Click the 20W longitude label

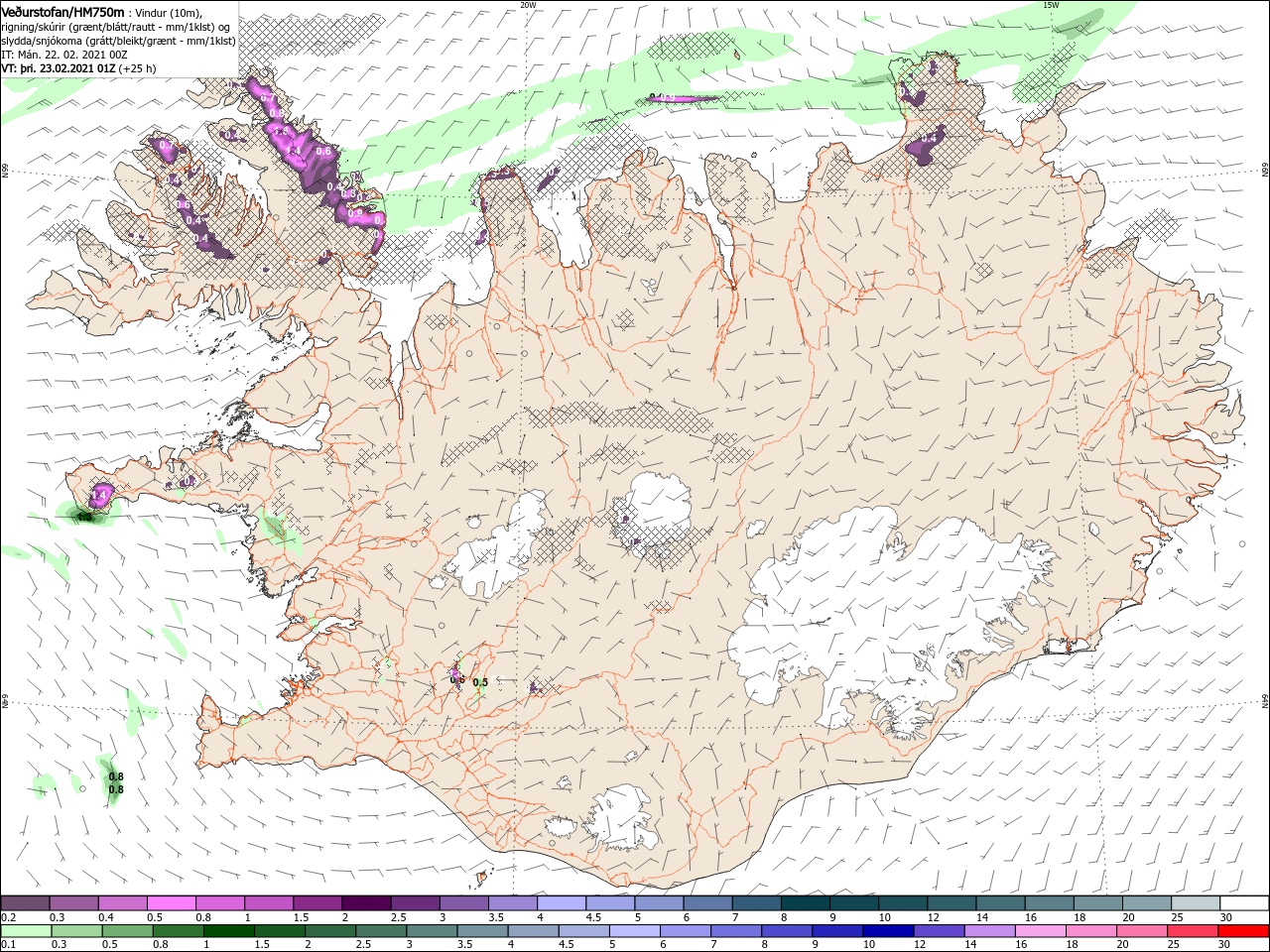(x=528, y=5)
